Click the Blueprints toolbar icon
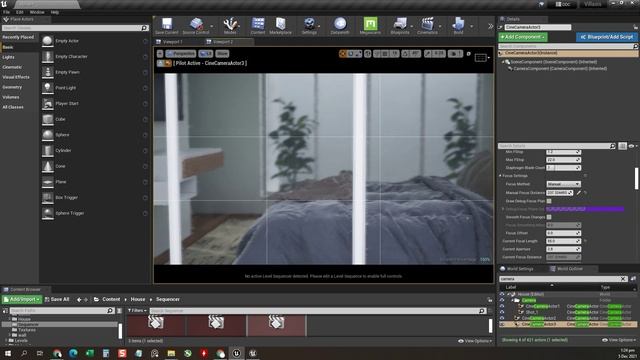640x360 pixels. coord(400,24)
